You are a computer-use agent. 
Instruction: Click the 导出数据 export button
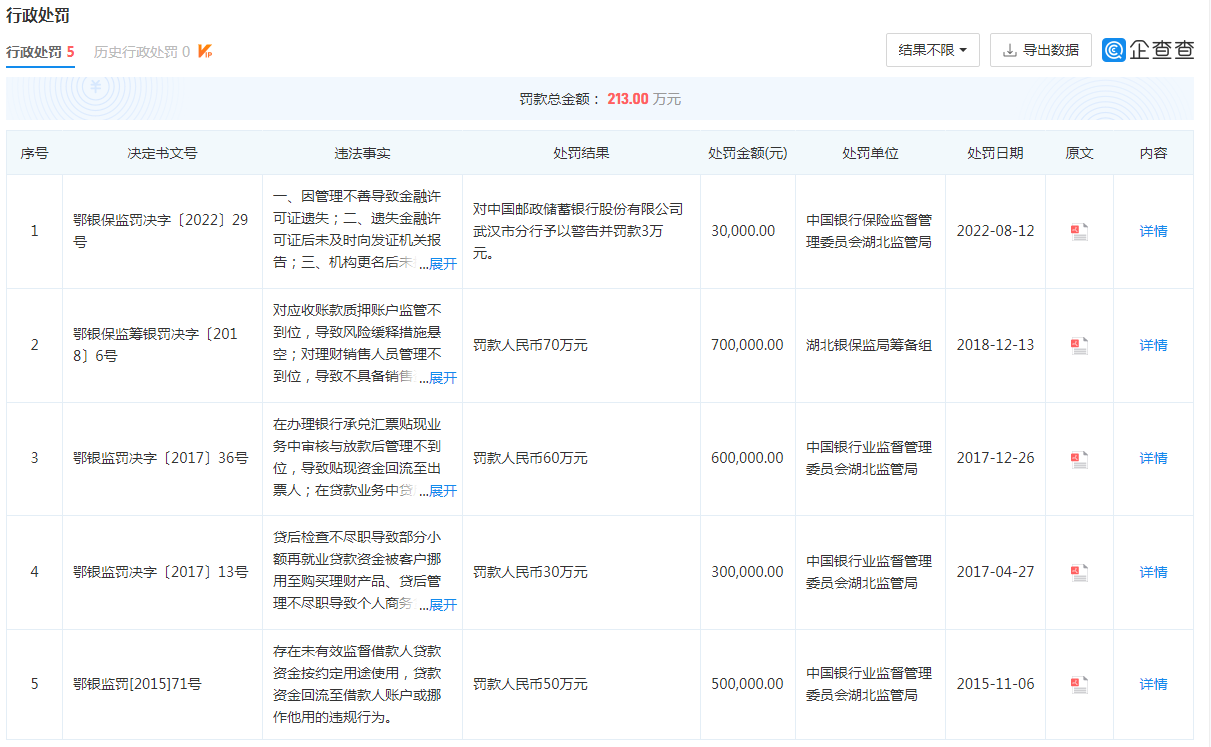point(1040,50)
